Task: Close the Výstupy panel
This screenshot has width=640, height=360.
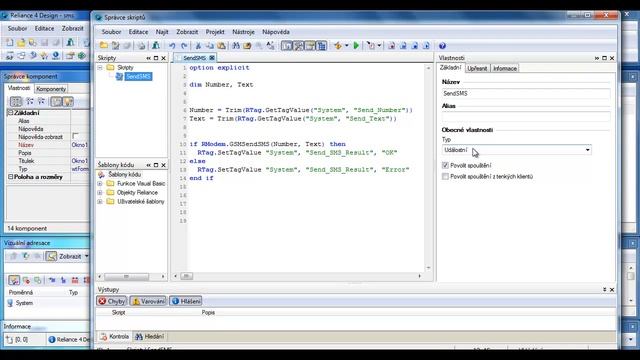Action: 612,289
